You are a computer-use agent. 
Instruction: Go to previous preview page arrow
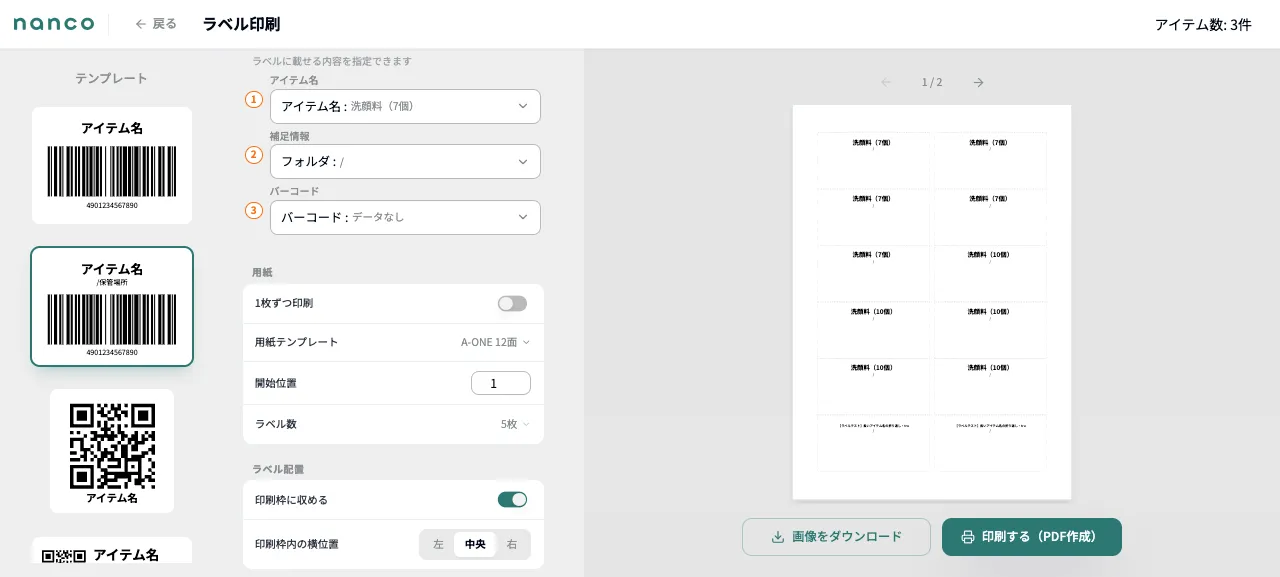click(886, 82)
